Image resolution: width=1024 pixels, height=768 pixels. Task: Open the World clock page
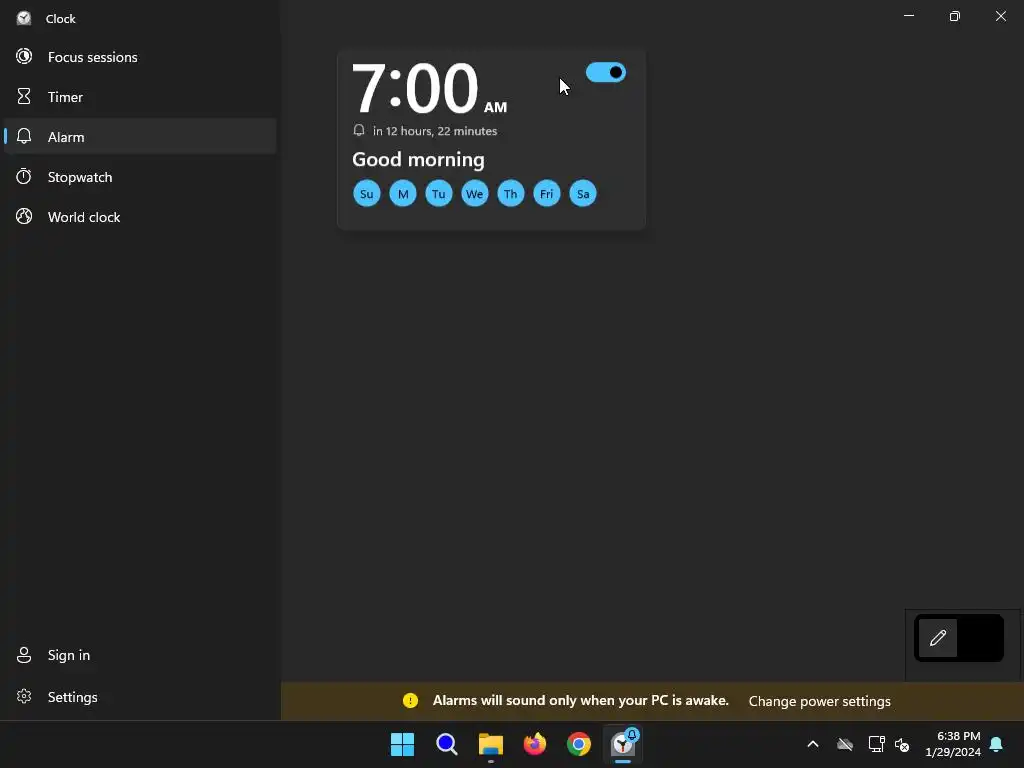[140, 217]
